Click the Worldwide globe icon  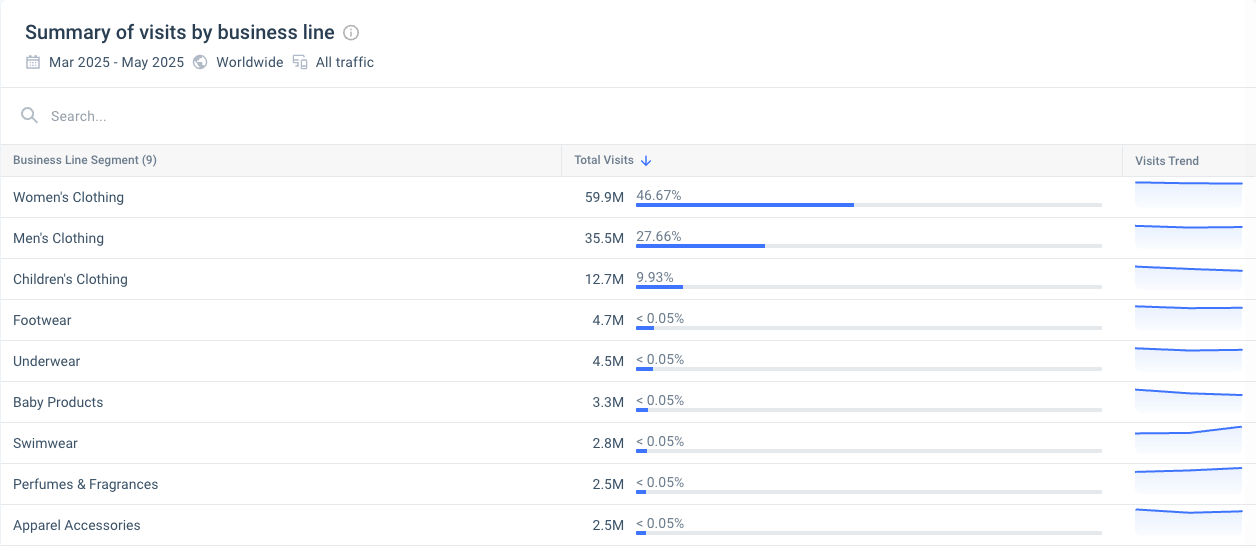point(200,62)
